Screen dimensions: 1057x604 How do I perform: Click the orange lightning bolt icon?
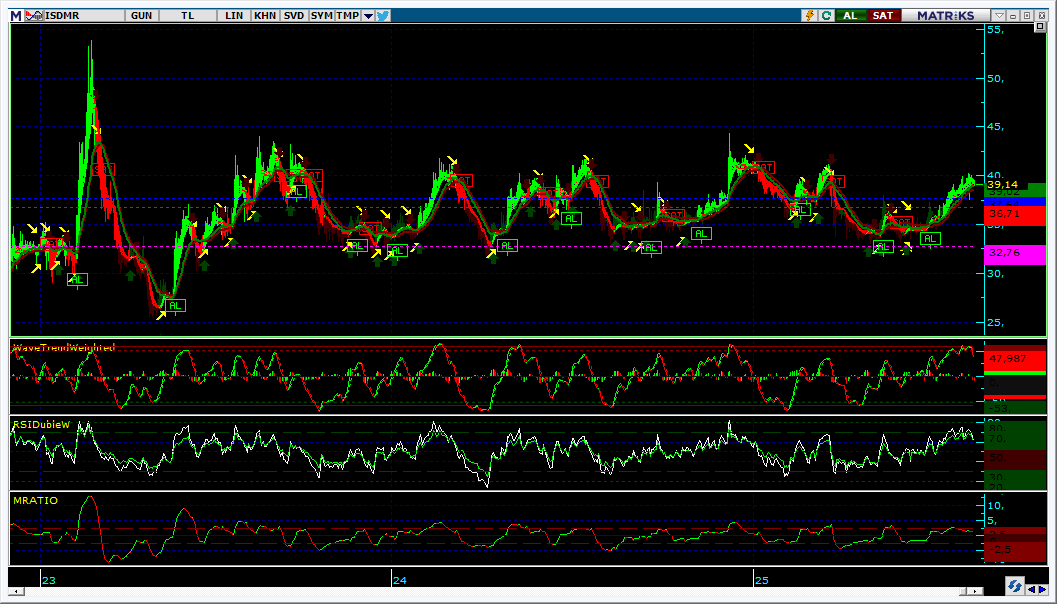811,16
